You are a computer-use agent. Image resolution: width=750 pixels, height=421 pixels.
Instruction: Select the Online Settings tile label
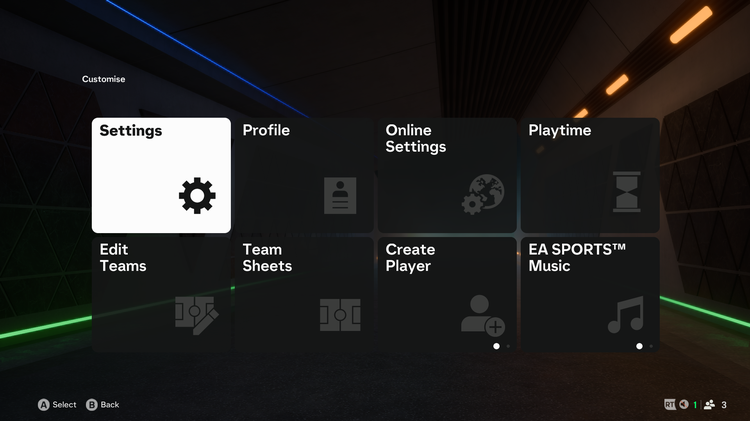coord(416,138)
